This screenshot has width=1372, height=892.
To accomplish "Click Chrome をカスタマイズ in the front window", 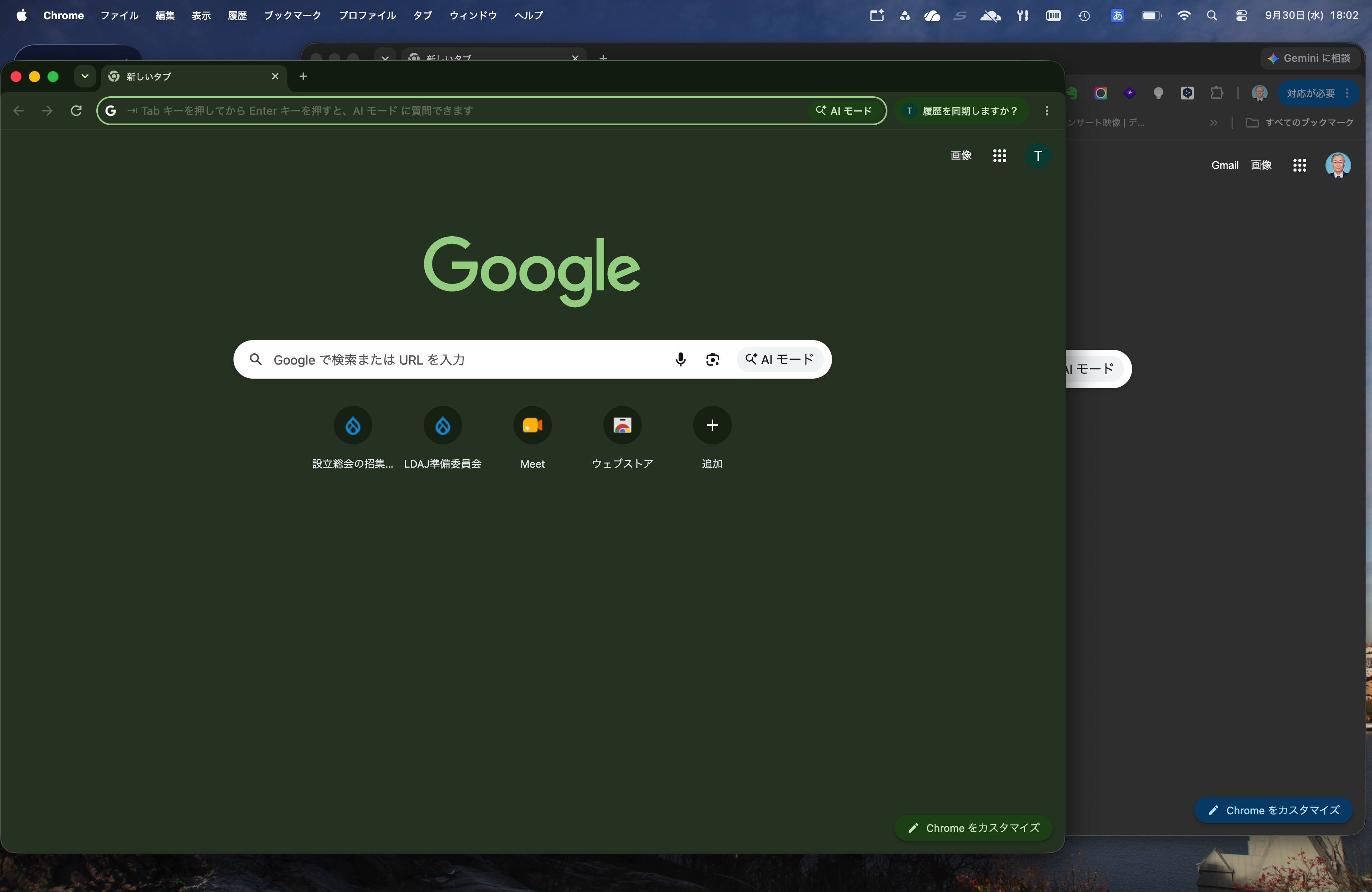I will click(974, 828).
